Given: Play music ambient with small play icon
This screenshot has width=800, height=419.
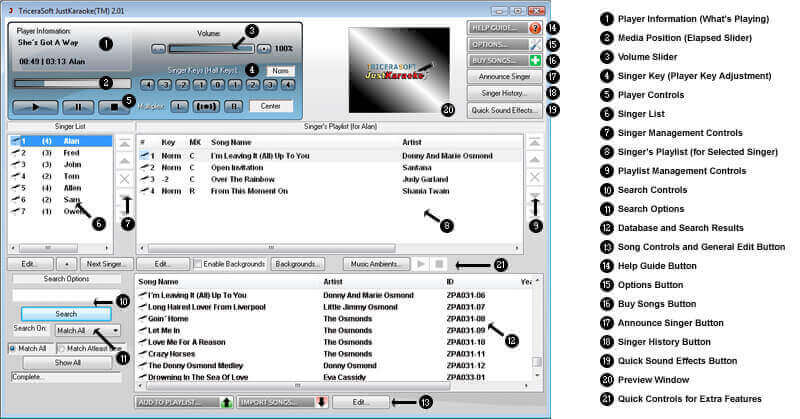Looking at the screenshot, I should point(421,264).
